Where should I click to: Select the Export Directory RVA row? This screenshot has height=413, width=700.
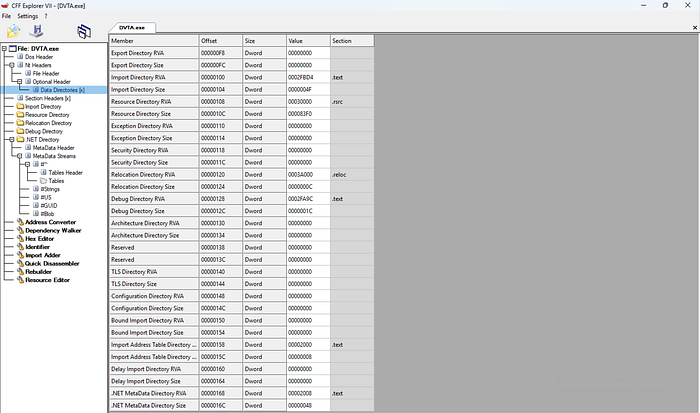(x=154, y=53)
